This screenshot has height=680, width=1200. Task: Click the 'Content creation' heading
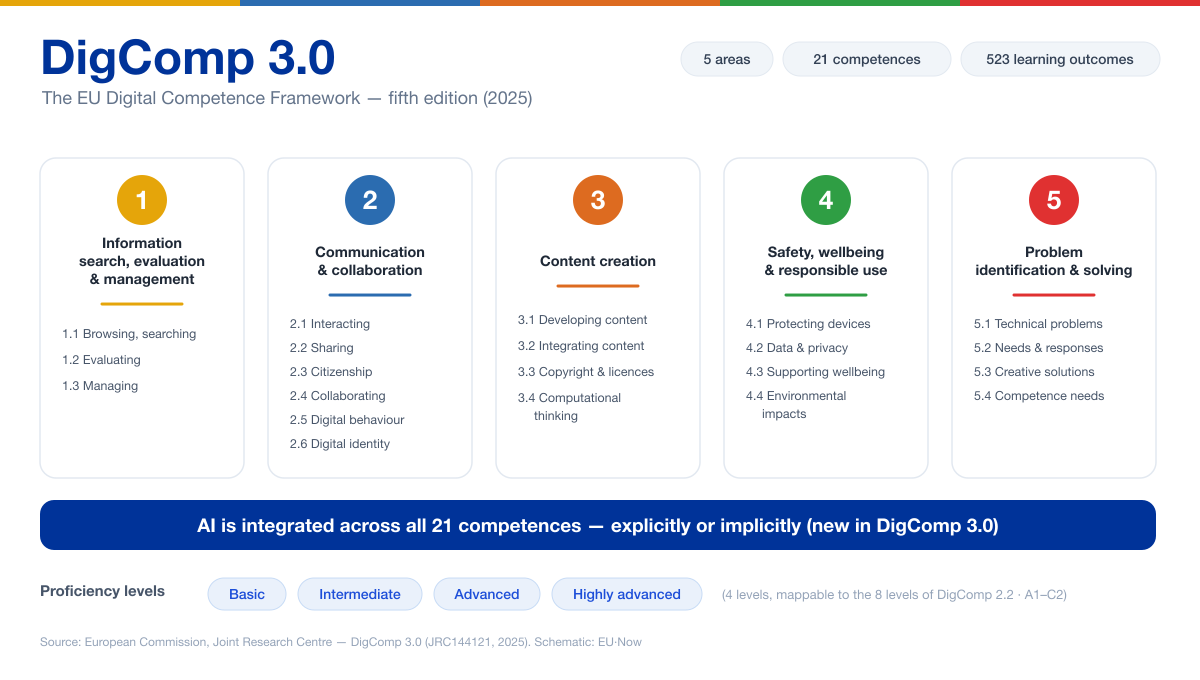598,261
